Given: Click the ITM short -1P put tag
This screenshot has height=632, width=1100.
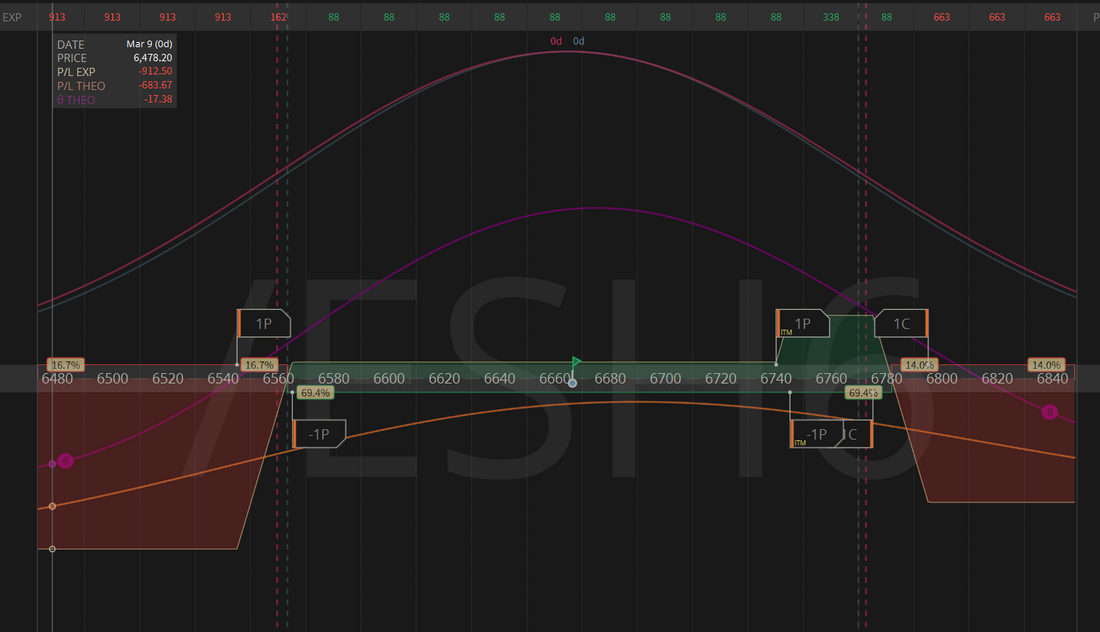Looking at the screenshot, I should pyautogui.click(x=814, y=434).
